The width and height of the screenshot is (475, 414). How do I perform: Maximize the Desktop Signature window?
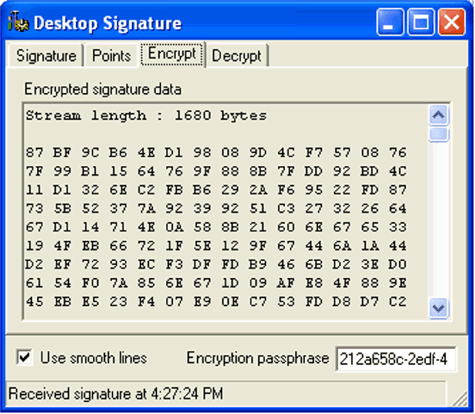(x=421, y=22)
